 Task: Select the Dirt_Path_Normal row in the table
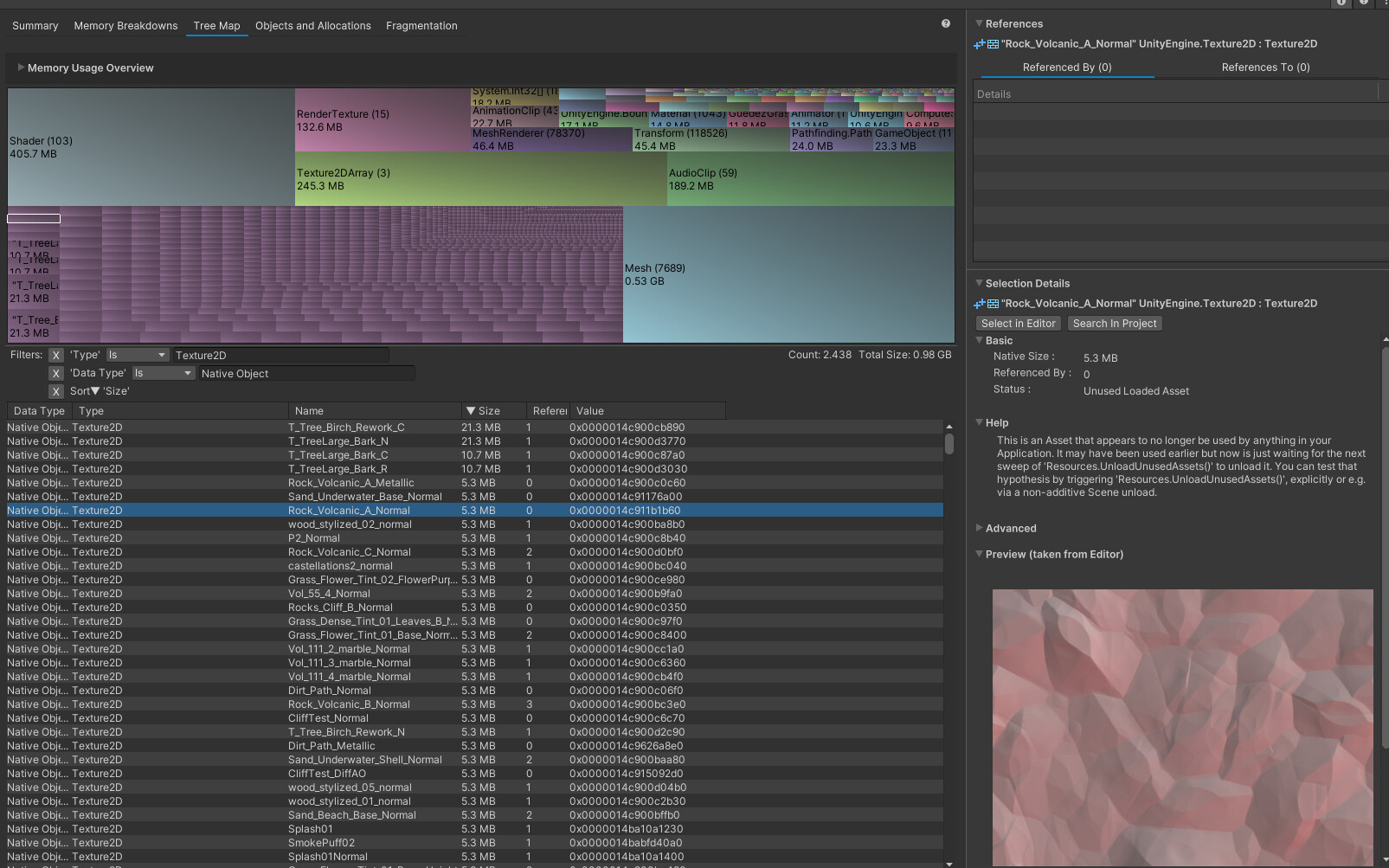[329, 691]
